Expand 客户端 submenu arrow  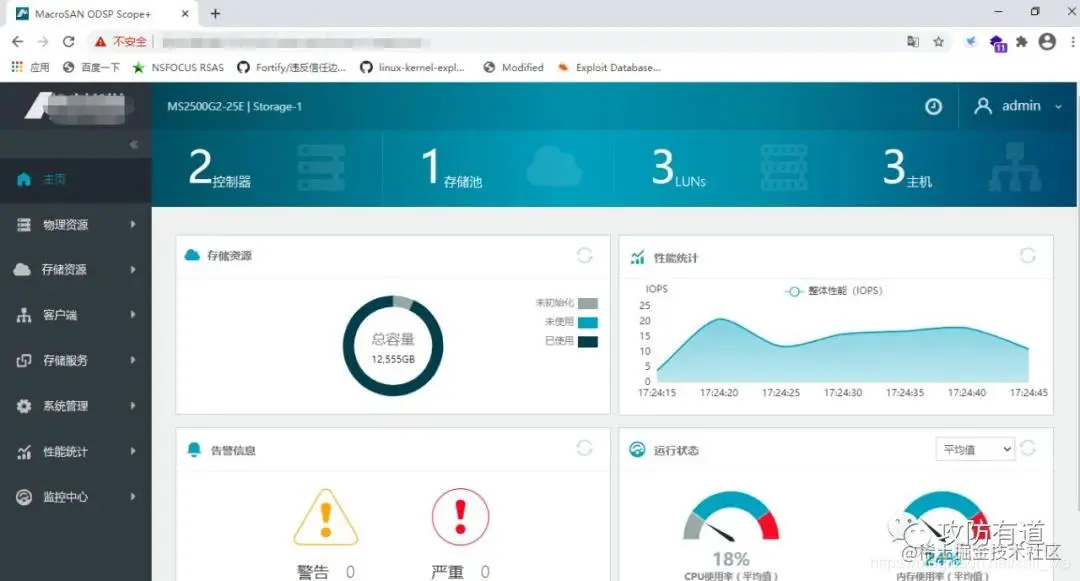tap(133, 315)
